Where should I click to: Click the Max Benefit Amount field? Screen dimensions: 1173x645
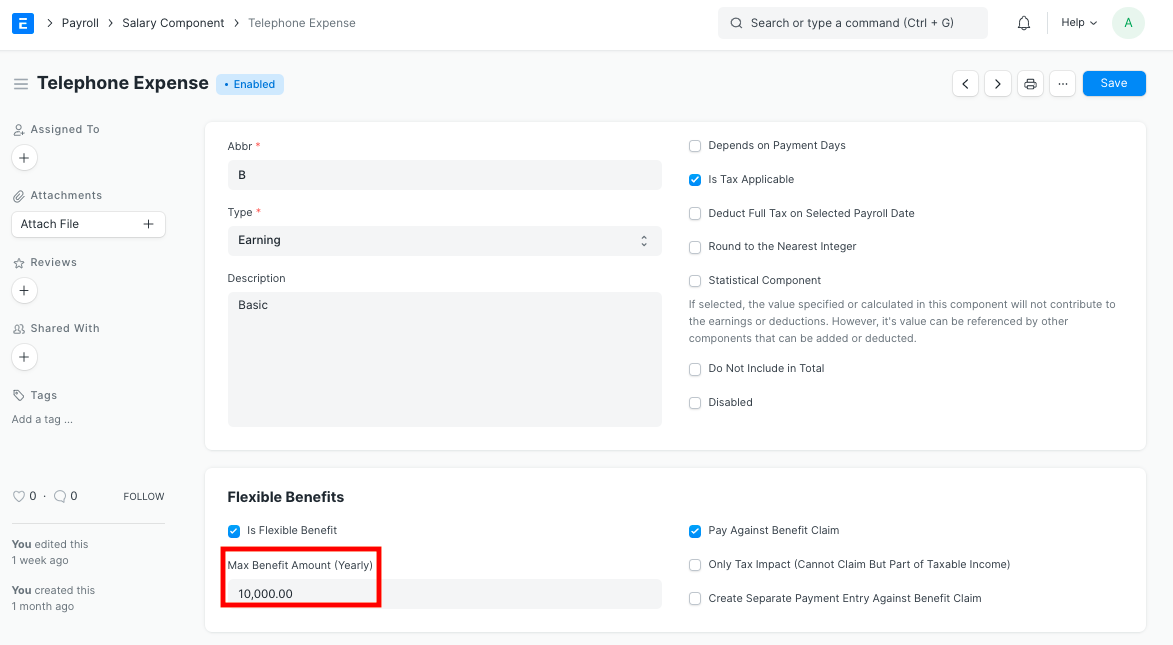click(300, 594)
